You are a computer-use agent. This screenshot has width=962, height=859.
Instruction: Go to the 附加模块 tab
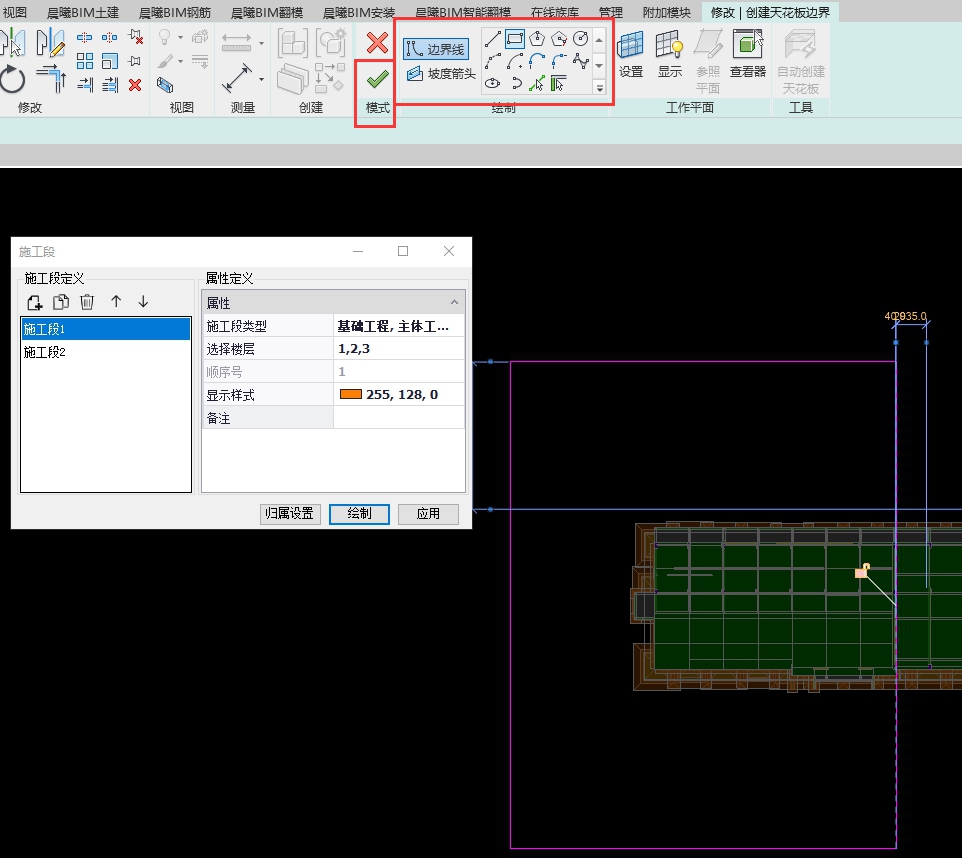click(x=666, y=12)
